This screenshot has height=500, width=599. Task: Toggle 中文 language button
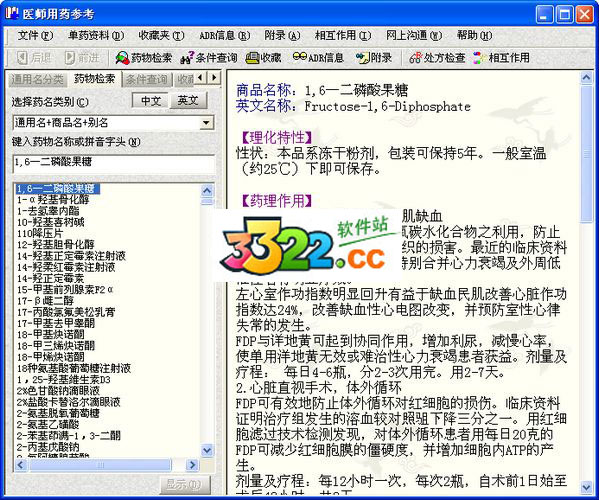[x=151, y=101]
